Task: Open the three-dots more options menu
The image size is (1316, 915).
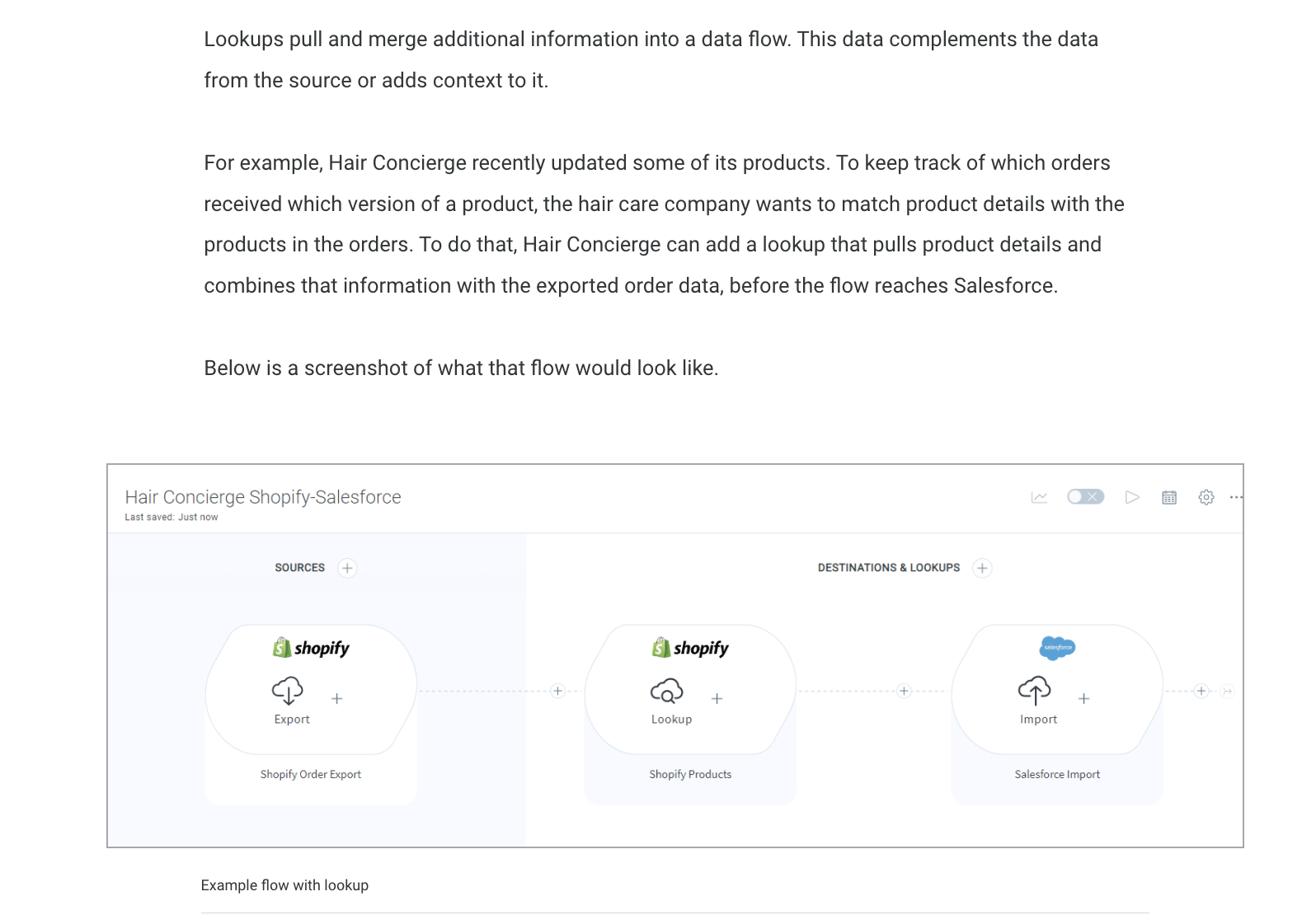Action: (x=1235, y=497)
